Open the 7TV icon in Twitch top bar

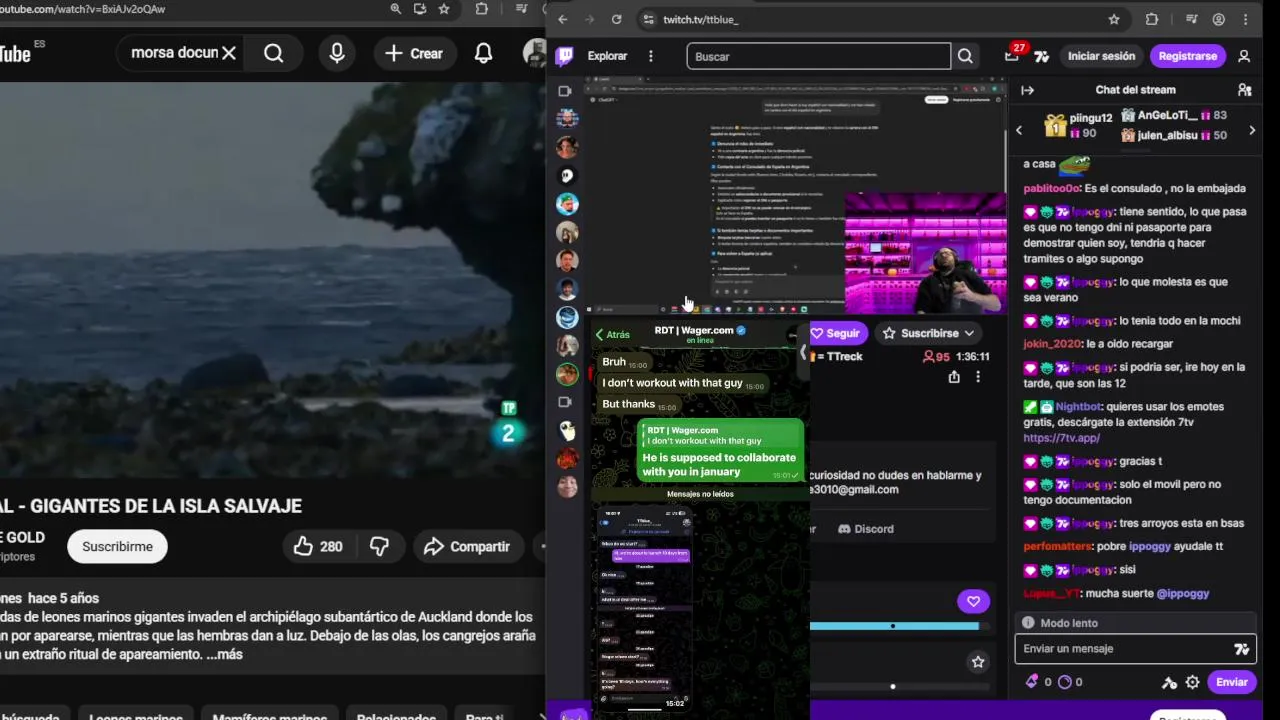point(1042,56)
